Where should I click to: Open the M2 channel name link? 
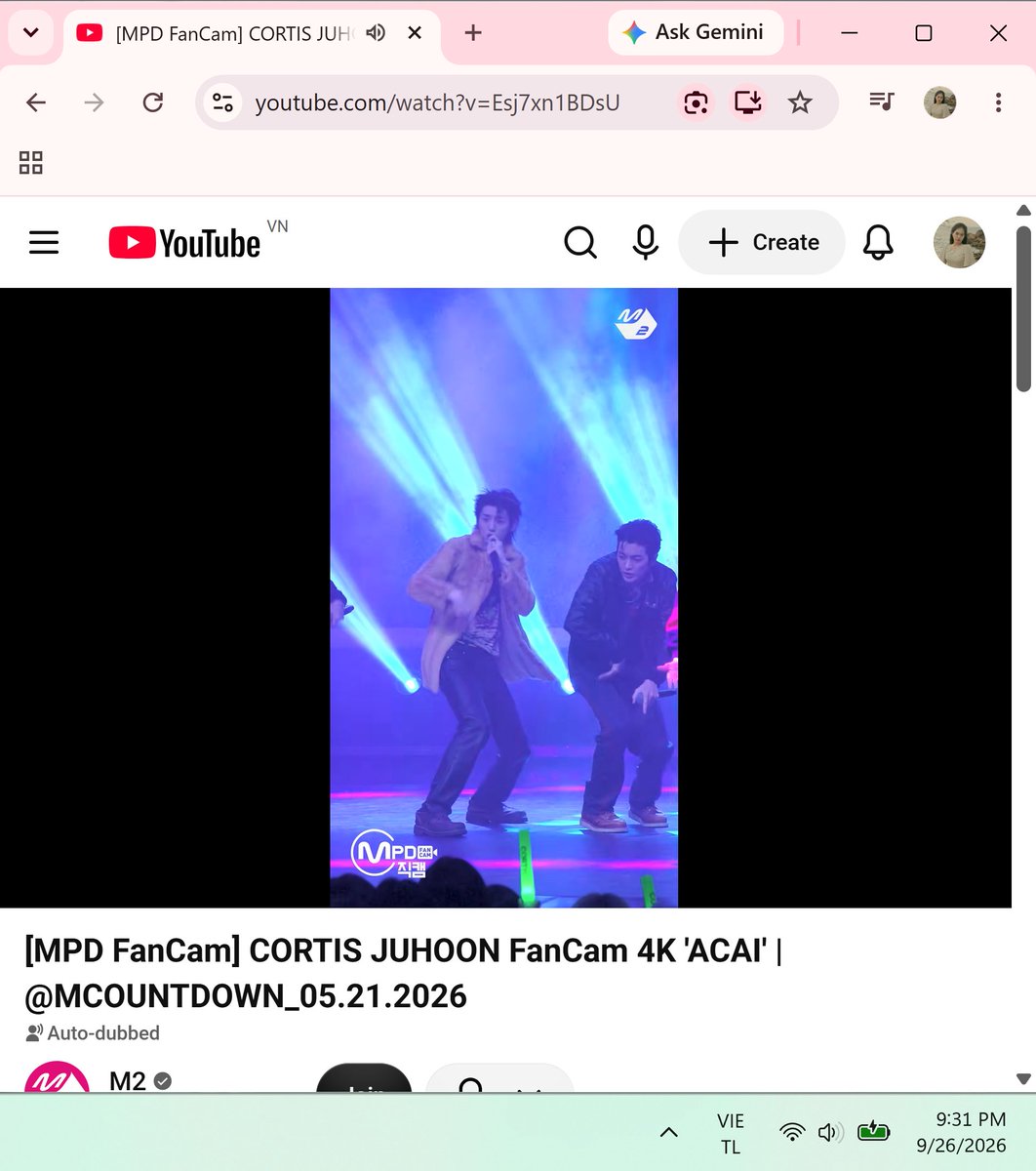click(128, 1080)
